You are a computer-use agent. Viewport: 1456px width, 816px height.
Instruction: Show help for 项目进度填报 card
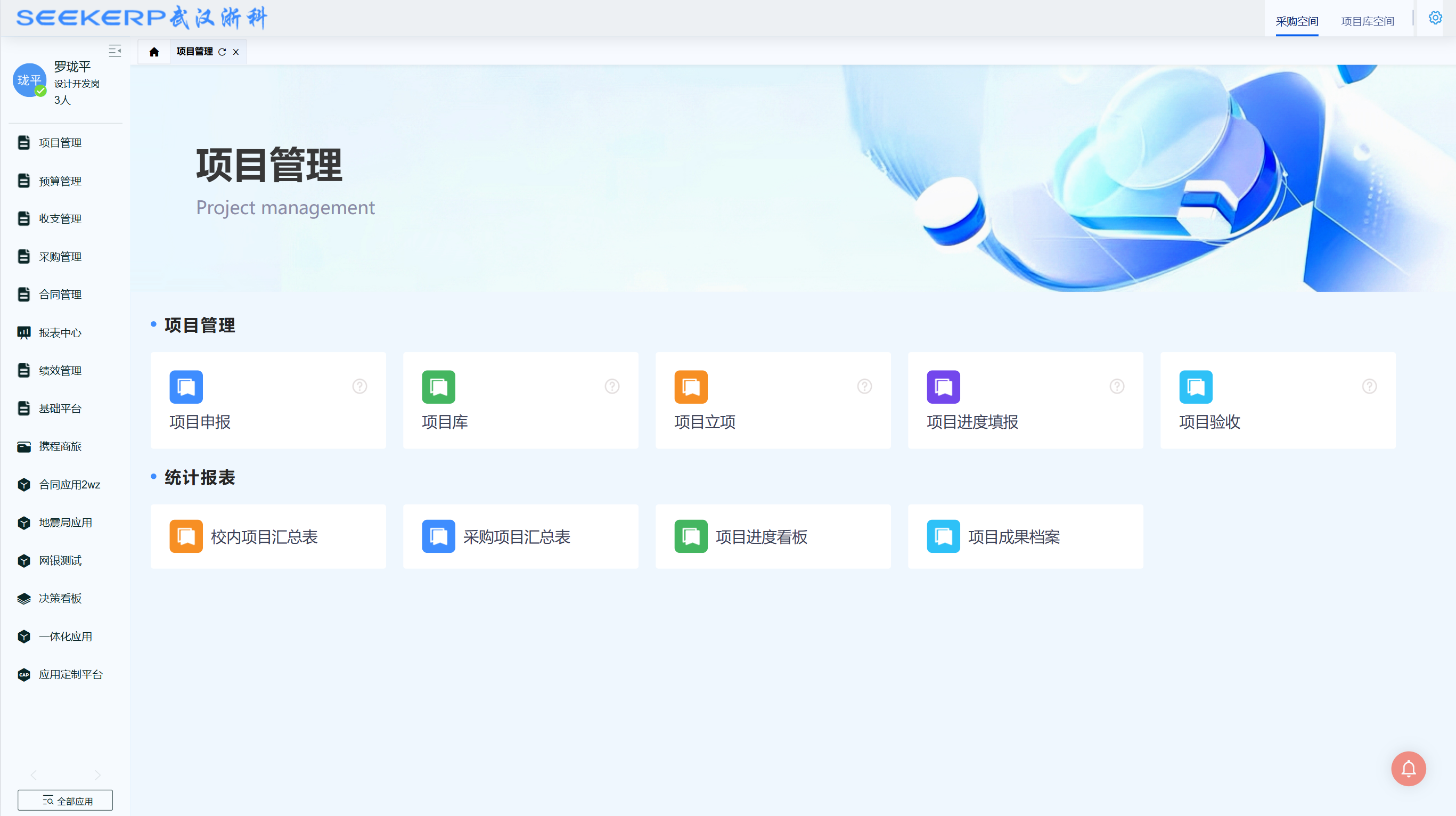[1117, 386]
